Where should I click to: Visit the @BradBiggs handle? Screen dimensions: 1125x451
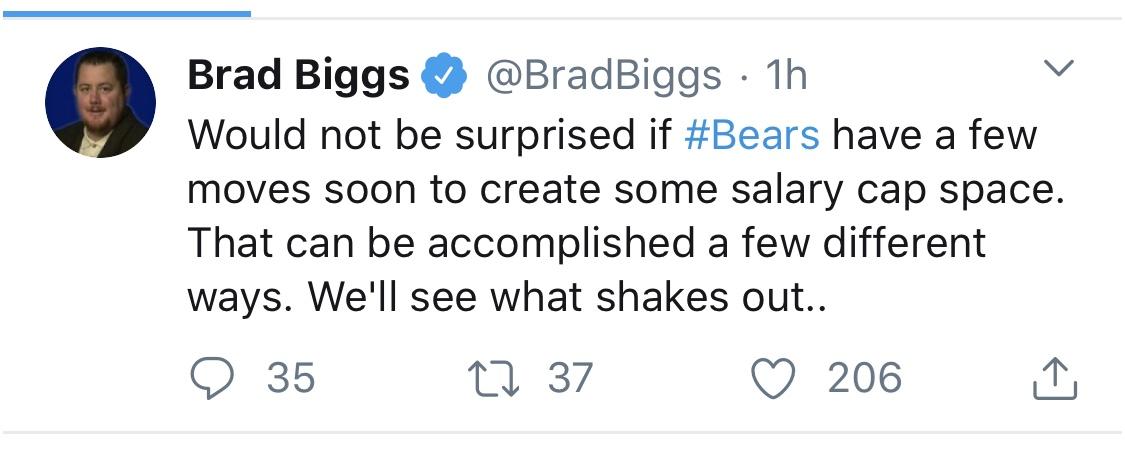pyautogui.click(x=604, y=75)
